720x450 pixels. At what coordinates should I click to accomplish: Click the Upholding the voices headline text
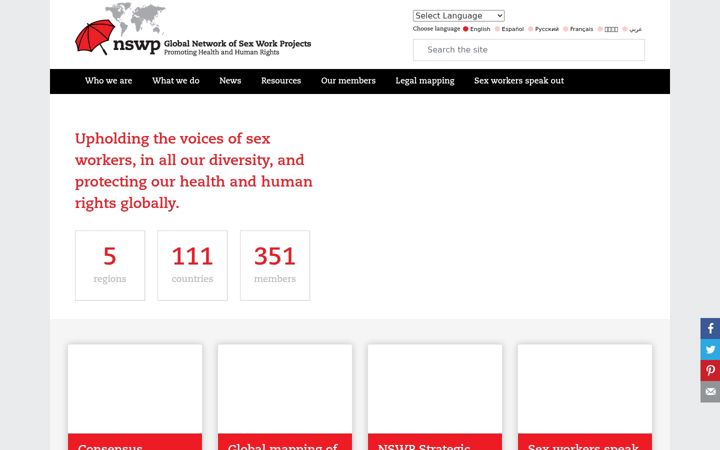193,170
